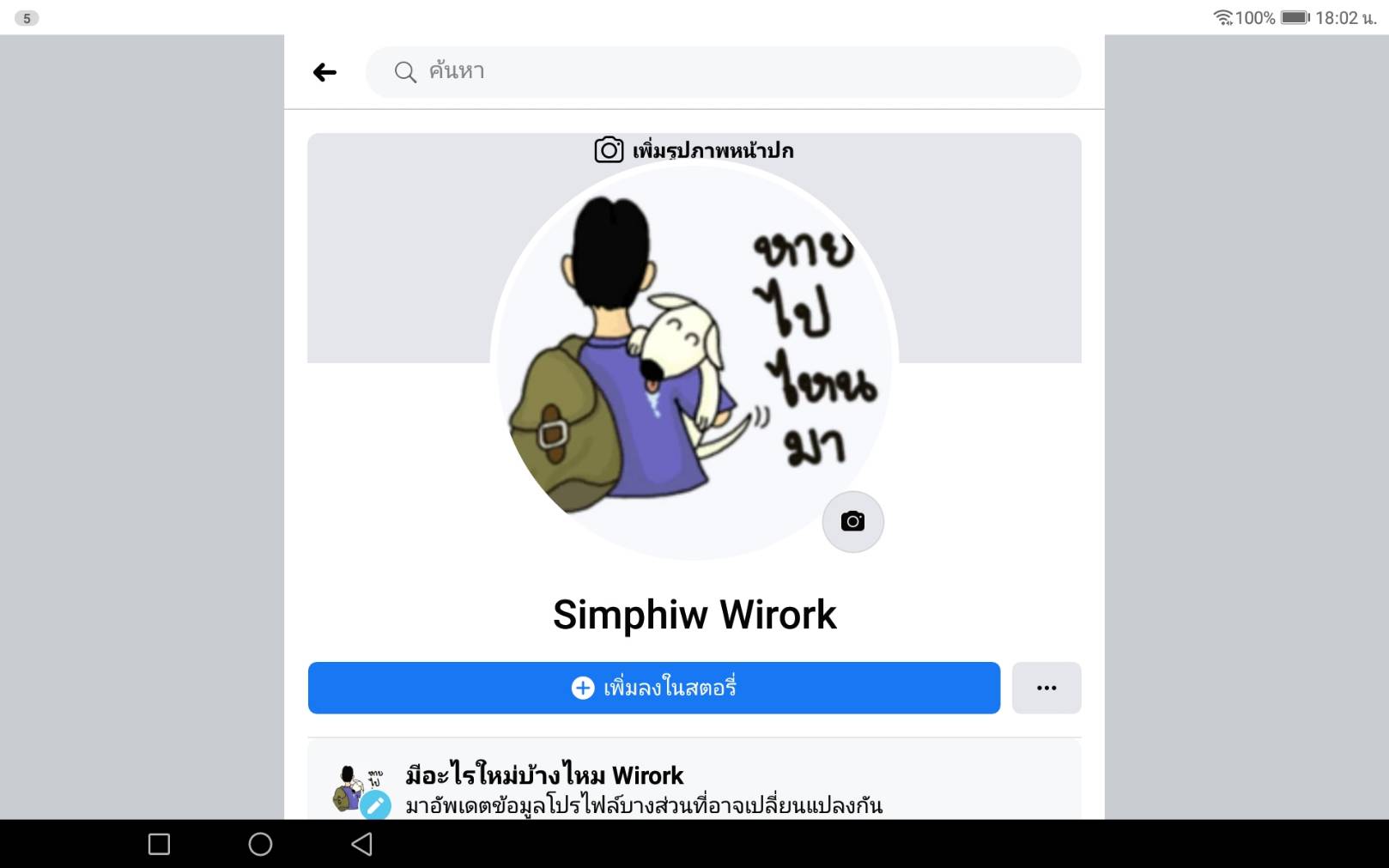This screenshot has height=868, width=1389.
Task: Tap the เพิ่มลงในสตอรี่ blue button
Action: pyautogui.click(x=654, y=688)
